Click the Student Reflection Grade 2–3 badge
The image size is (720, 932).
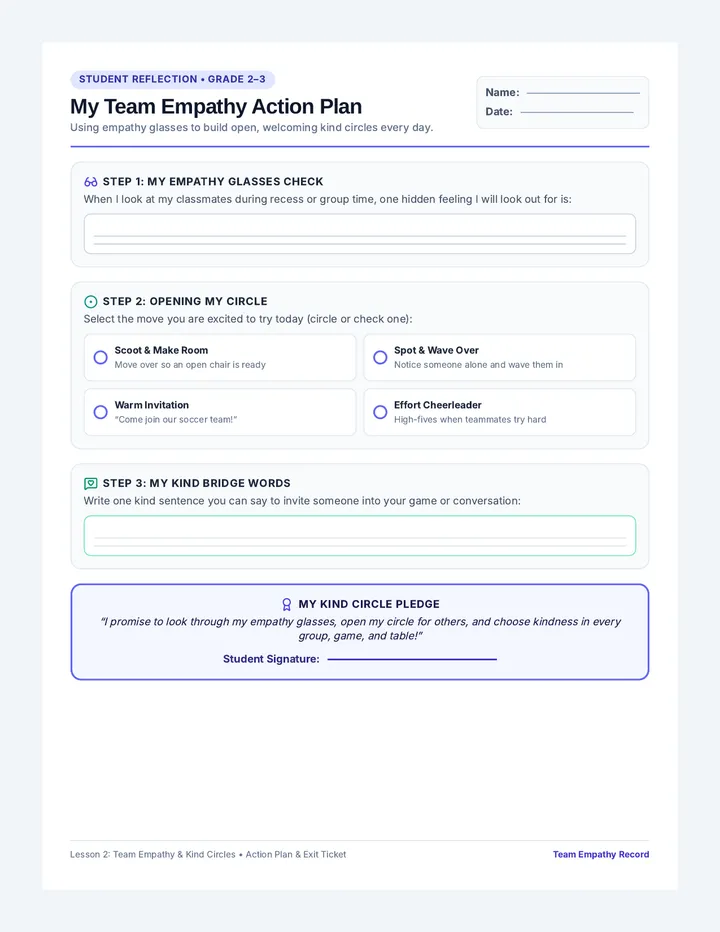(172, 80)
